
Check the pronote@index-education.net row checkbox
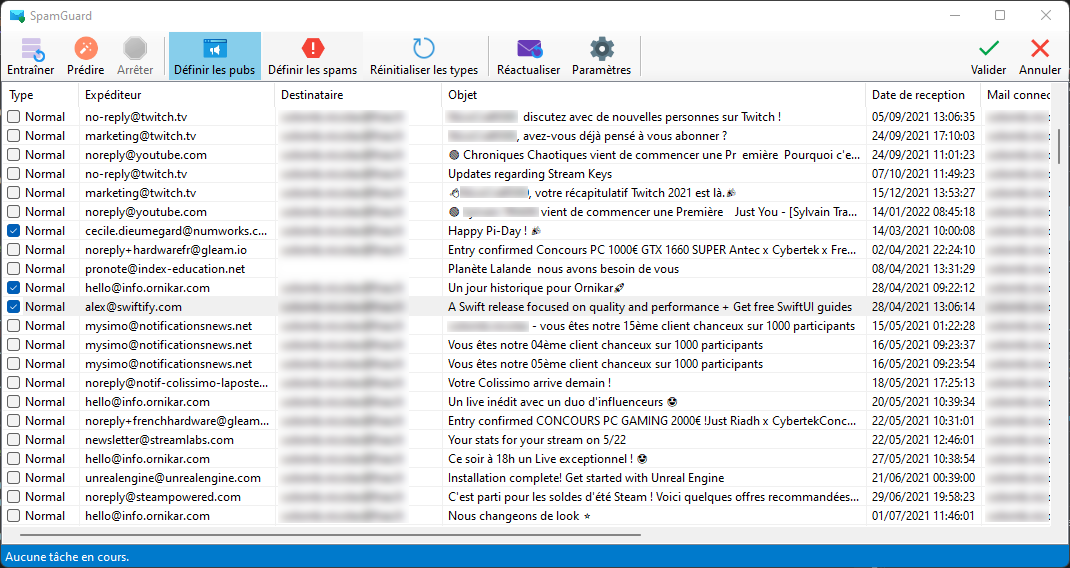point(13,269)
